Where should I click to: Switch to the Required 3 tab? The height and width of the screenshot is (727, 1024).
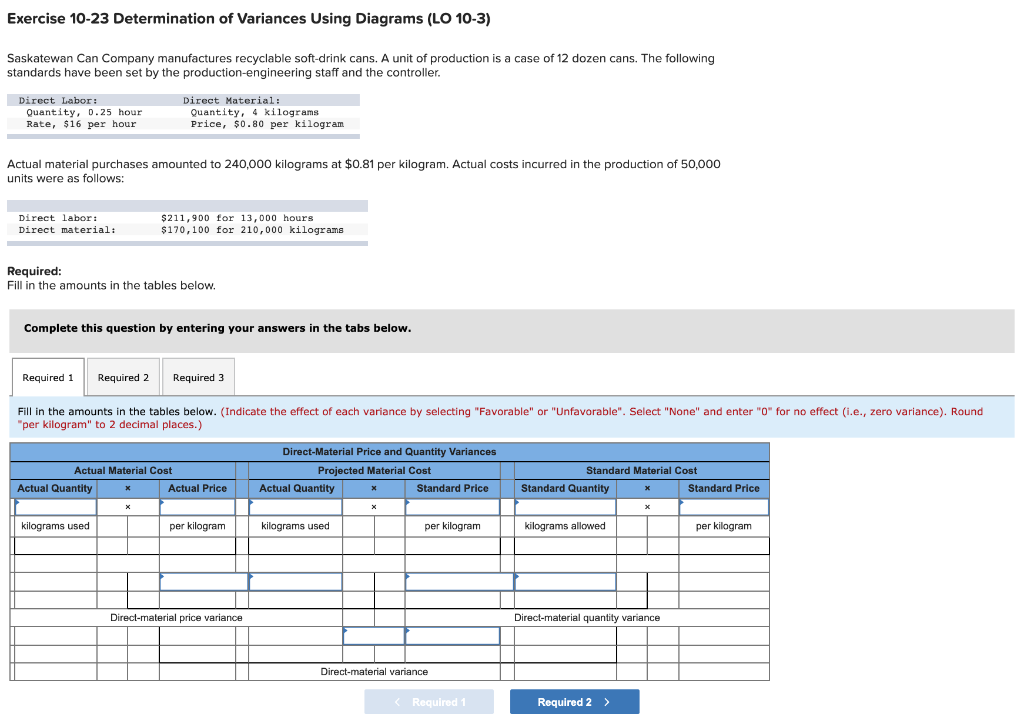click(197, 377)
